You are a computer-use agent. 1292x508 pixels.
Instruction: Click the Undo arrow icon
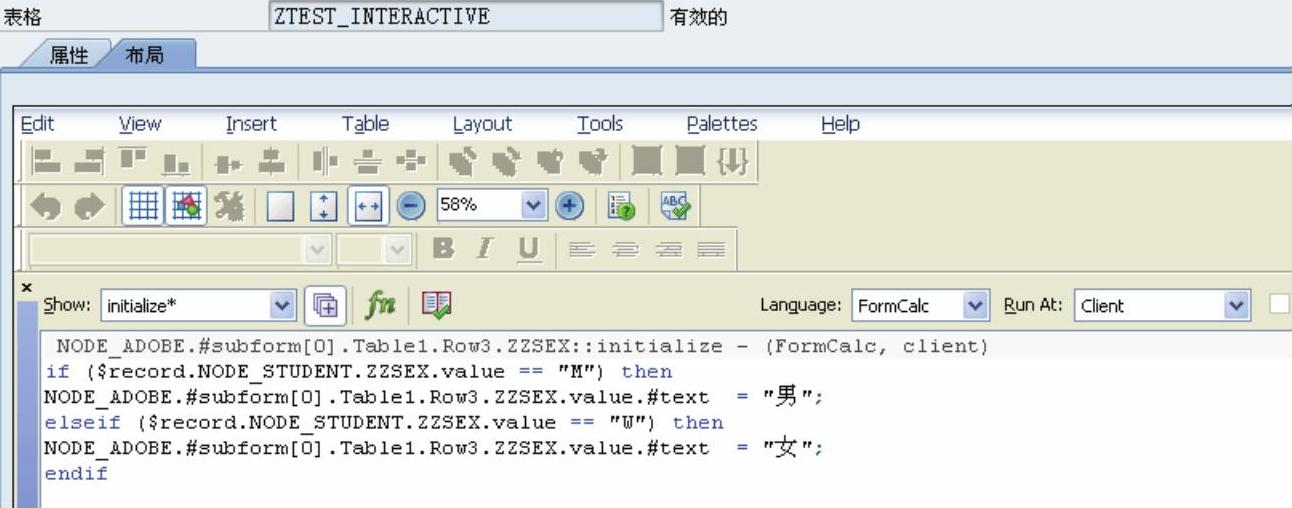(x=47, y=206)
